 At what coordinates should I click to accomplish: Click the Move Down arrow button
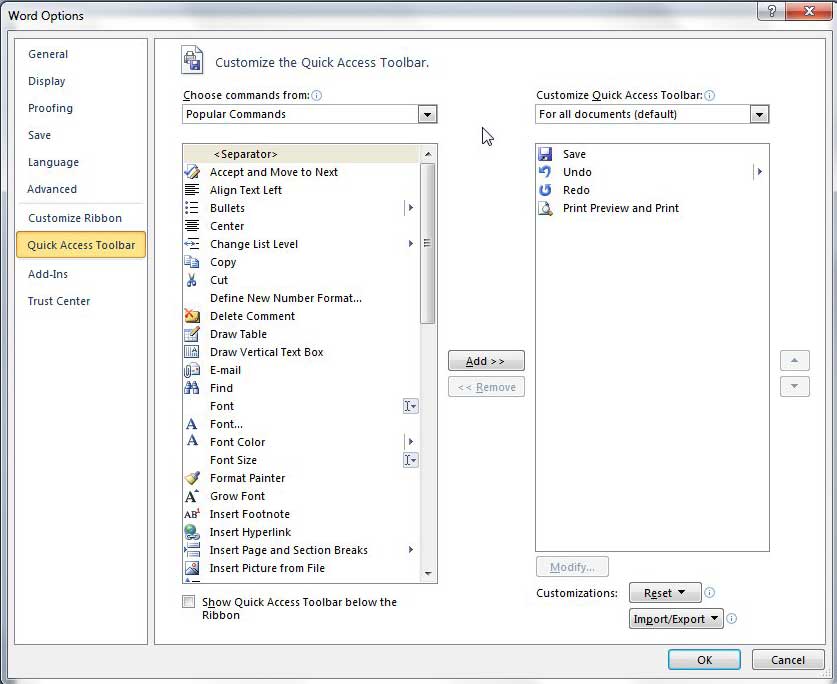794,387
